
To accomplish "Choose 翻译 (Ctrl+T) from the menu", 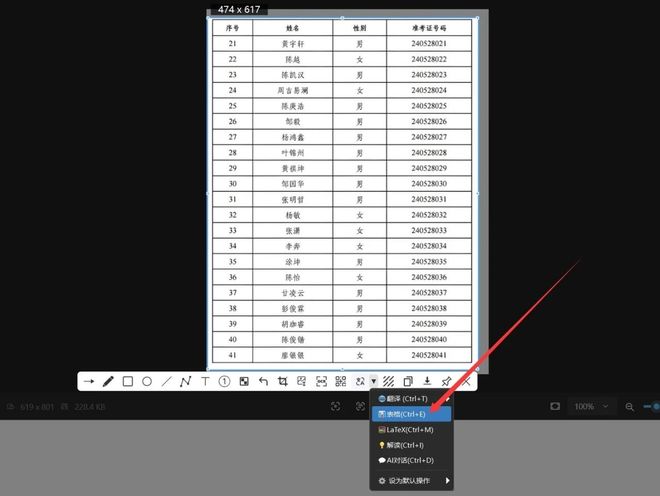I will (x=411, y=399).
